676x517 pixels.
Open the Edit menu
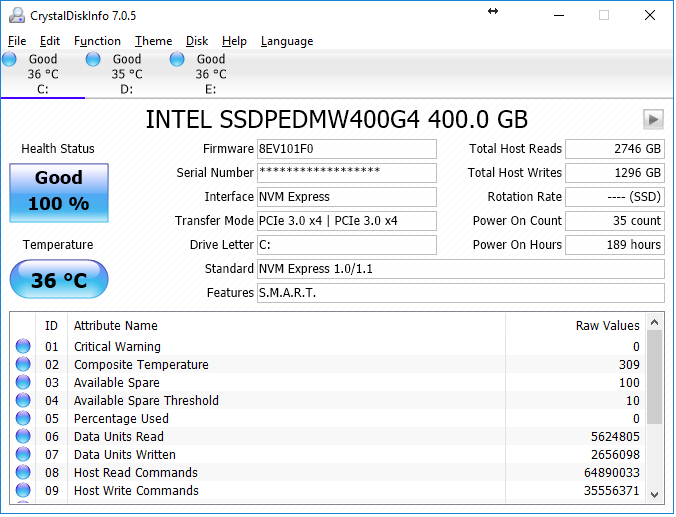point(50,41)
